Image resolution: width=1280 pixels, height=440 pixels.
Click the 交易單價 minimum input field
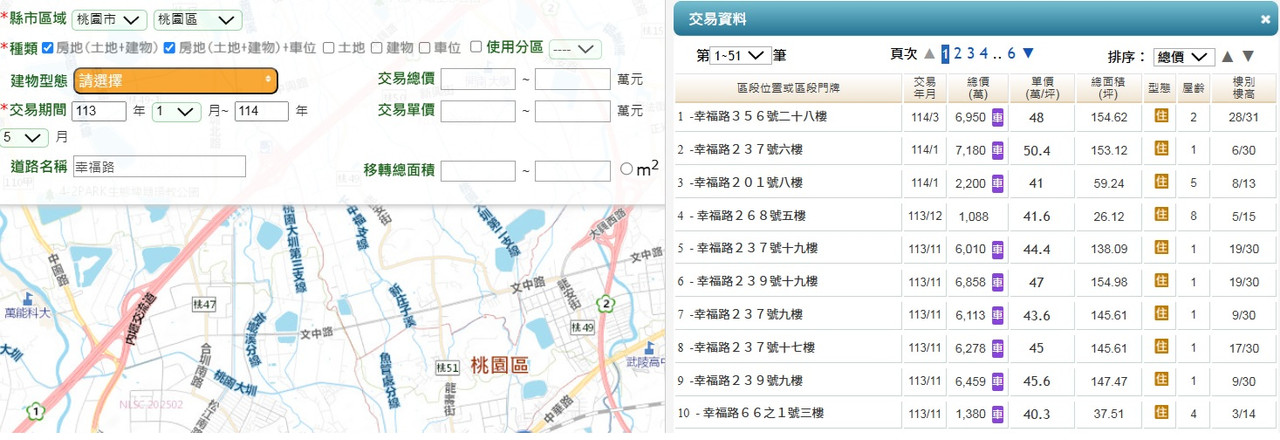click(x=478, y=111)
